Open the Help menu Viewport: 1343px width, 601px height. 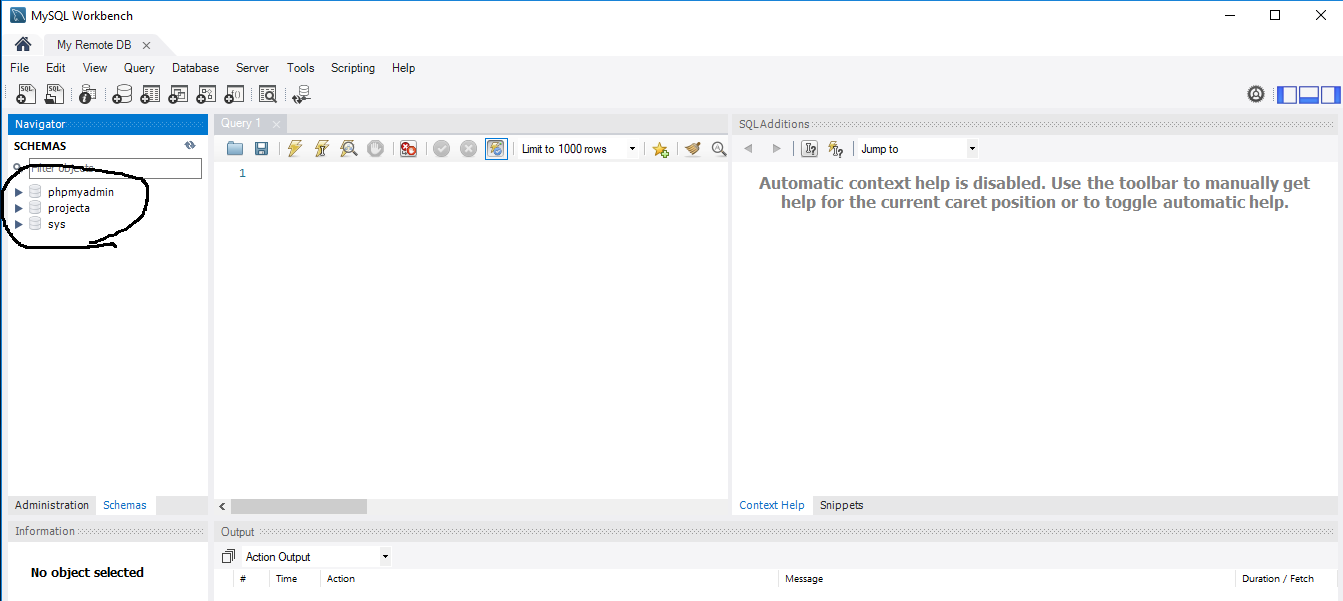point(403,68)
